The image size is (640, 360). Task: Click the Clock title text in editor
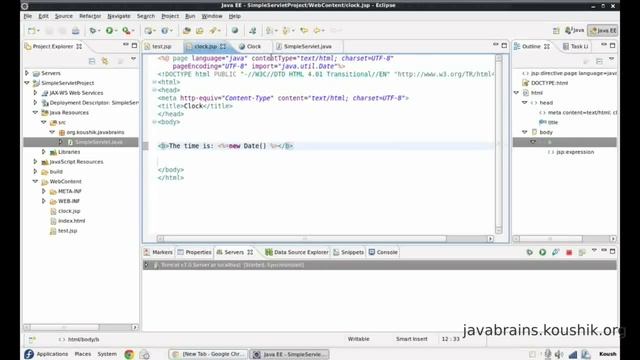193,106
